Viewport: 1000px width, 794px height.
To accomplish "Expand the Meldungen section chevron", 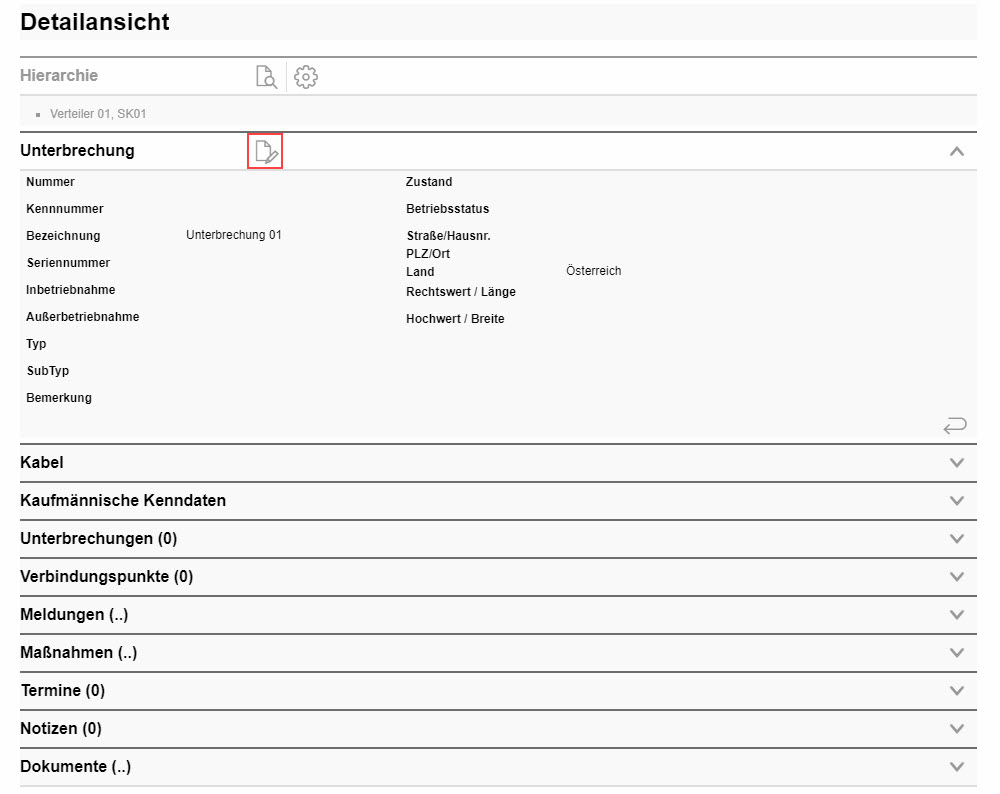I will point(957,615).
